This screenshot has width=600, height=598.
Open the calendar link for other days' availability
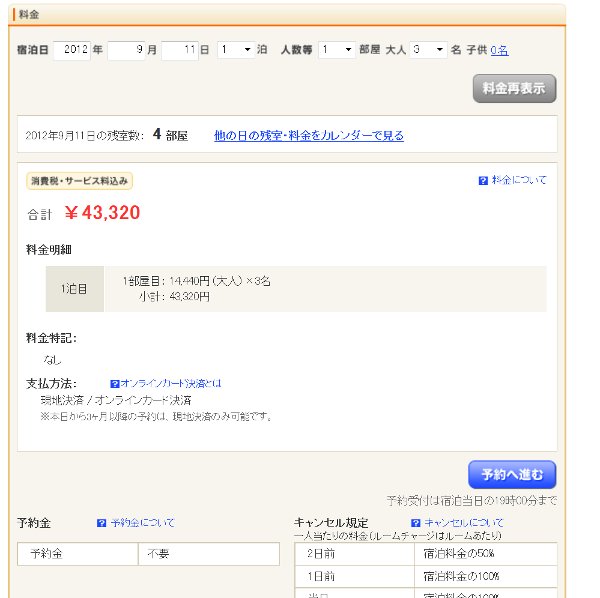(309, 135)
